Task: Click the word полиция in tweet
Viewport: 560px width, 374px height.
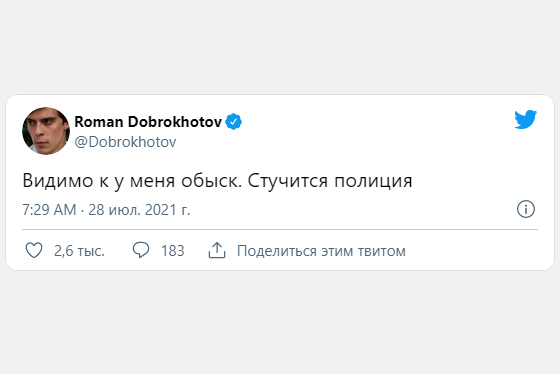Action: point(373,181)
